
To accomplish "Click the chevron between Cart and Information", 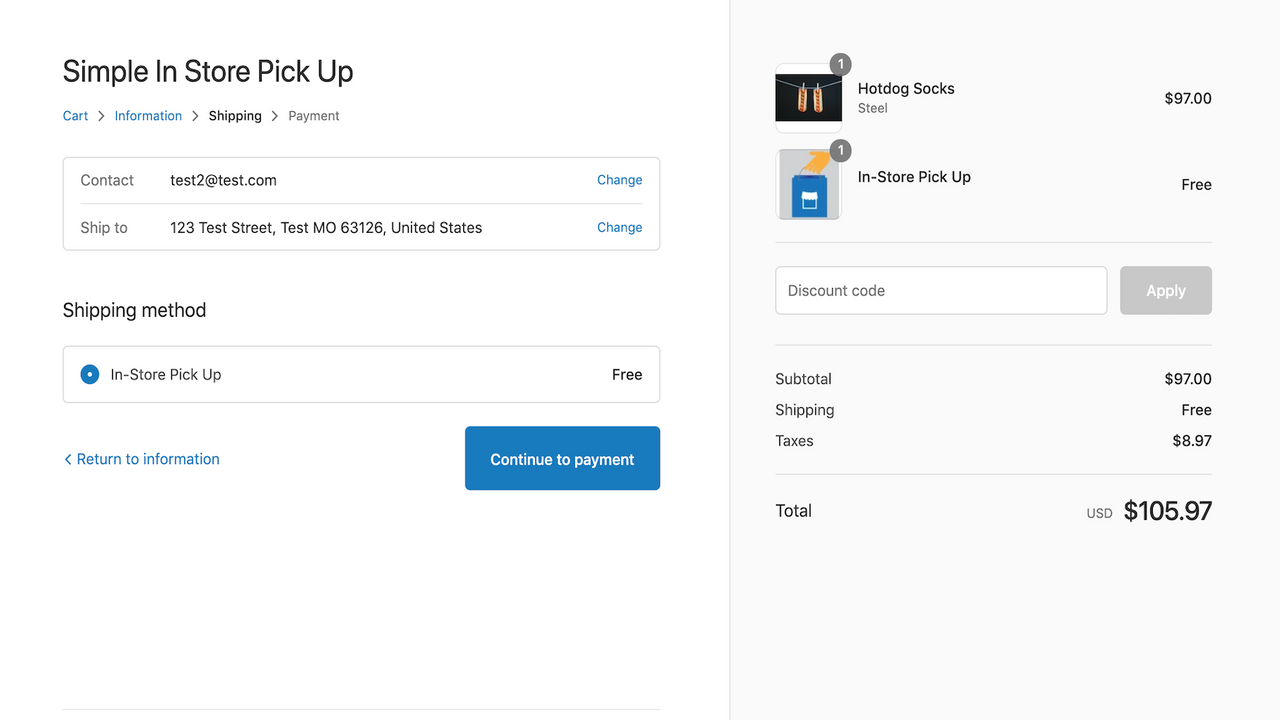I will point(101,115).
